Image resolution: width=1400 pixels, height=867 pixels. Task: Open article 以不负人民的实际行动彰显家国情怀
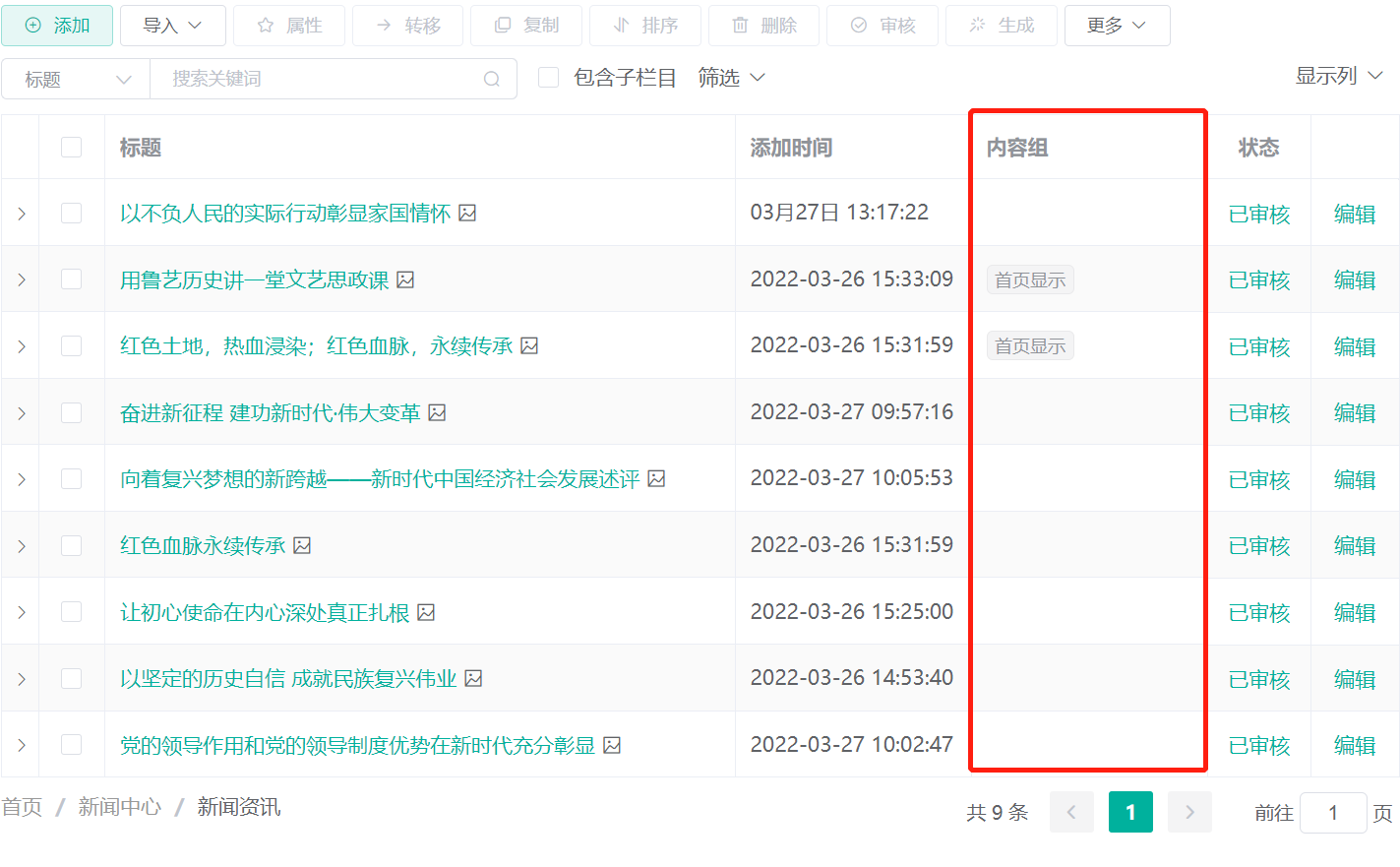[284, 214]
